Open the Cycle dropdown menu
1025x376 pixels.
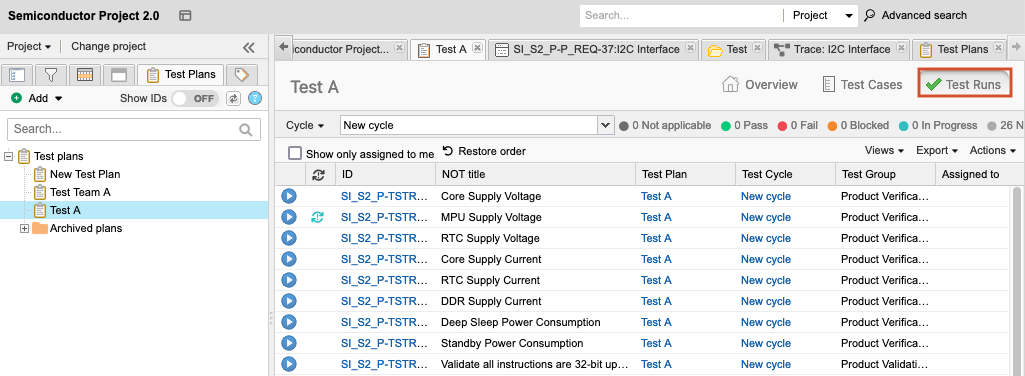(305, 125)
